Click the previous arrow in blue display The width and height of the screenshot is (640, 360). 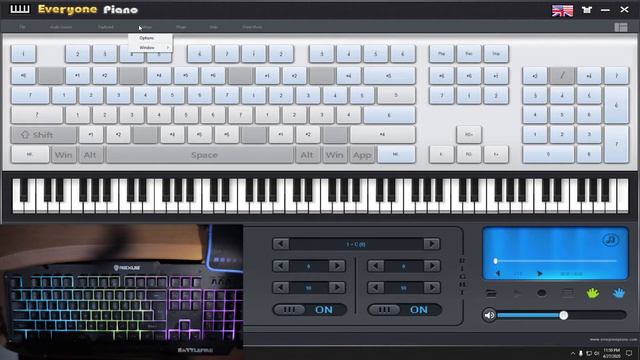click(x=498, y=273)
